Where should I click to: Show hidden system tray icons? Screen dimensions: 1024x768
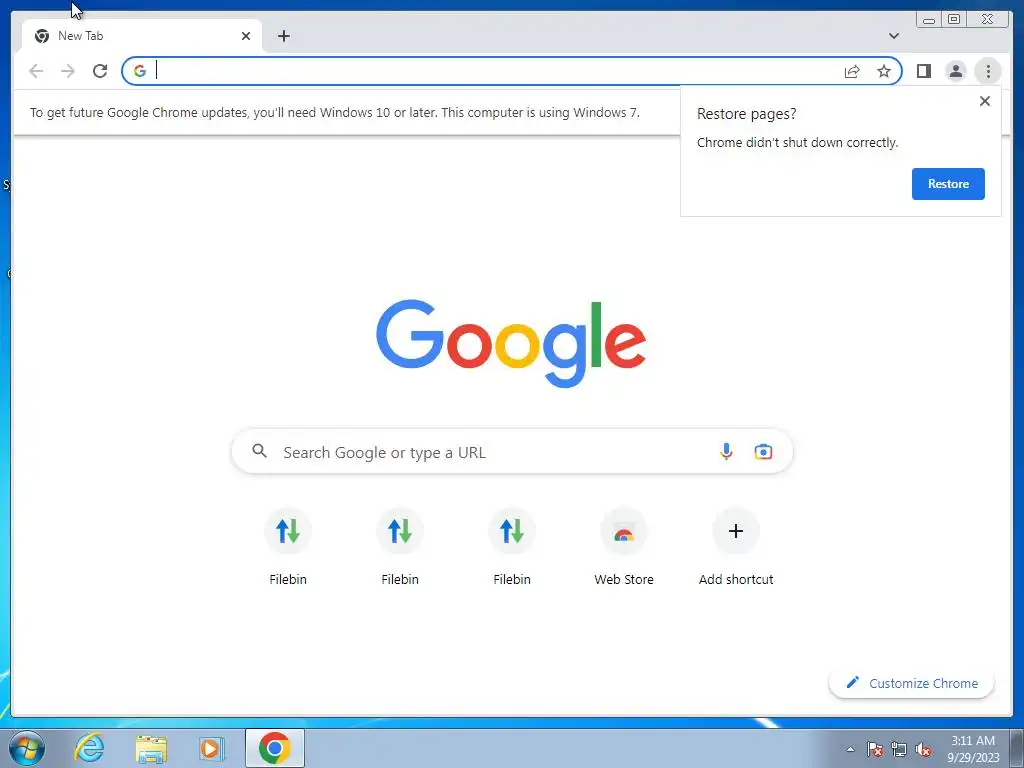pyautogui.click(x=850, y=749)
